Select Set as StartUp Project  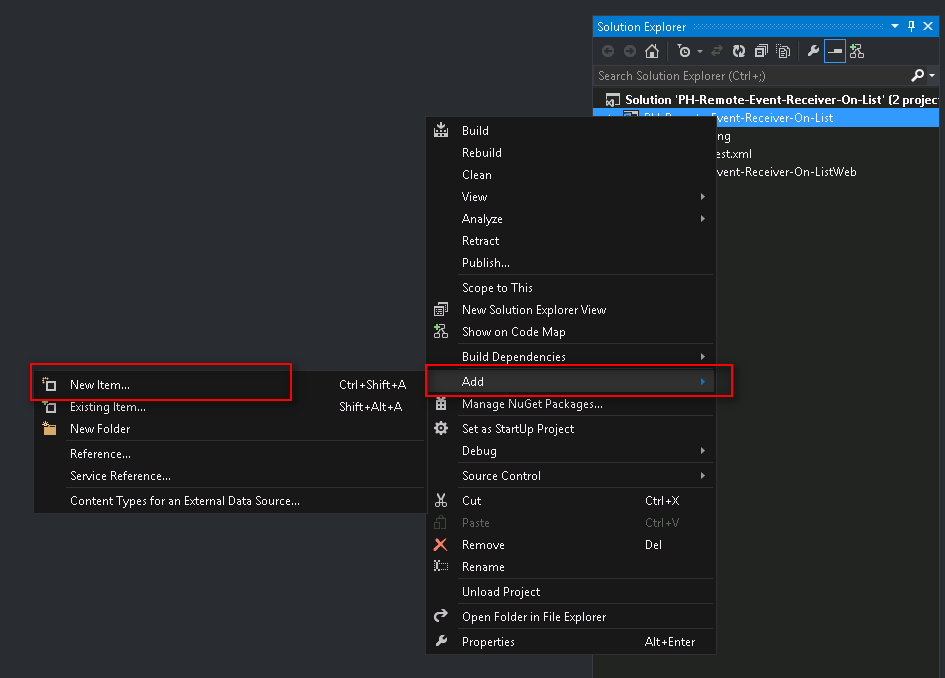pyautogui.click(x=518, y=429)
